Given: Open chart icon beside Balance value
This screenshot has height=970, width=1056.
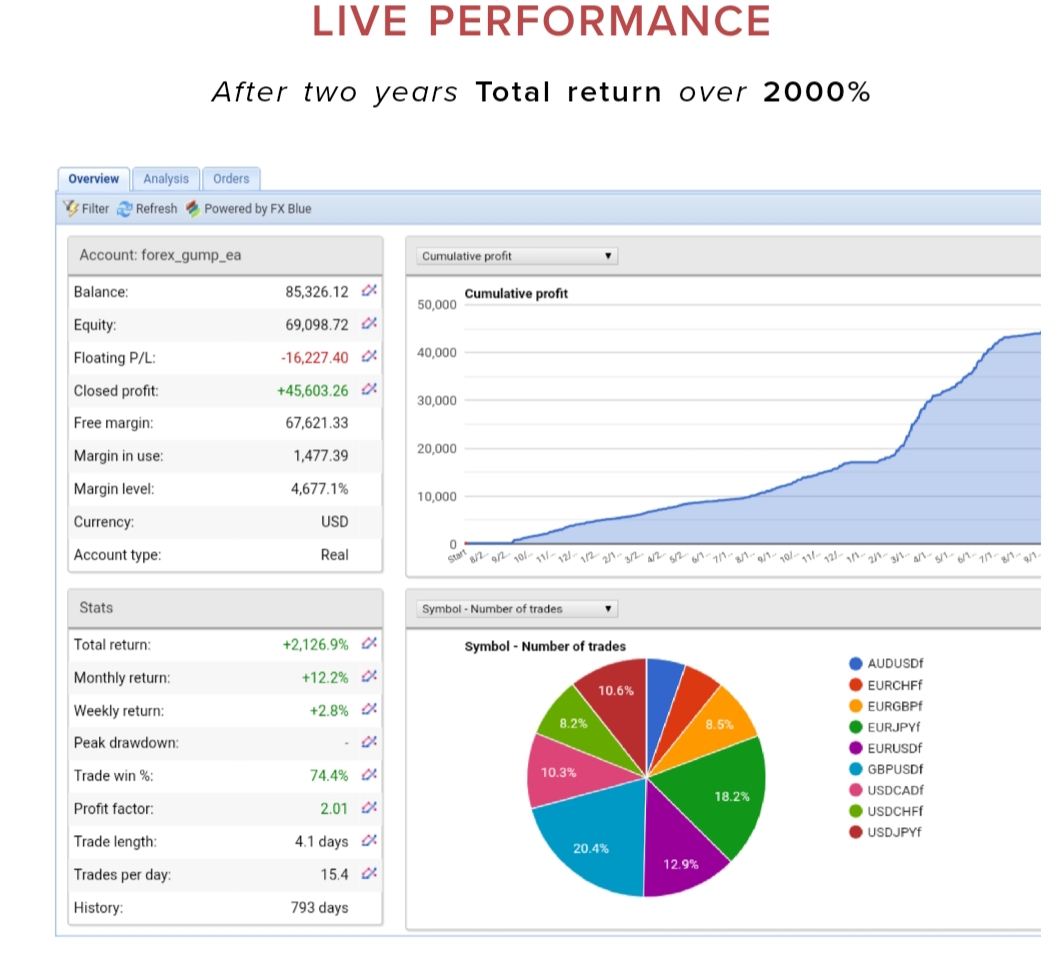Looking at the screenshot, I should pyautogui.click(x=369, y=291).
